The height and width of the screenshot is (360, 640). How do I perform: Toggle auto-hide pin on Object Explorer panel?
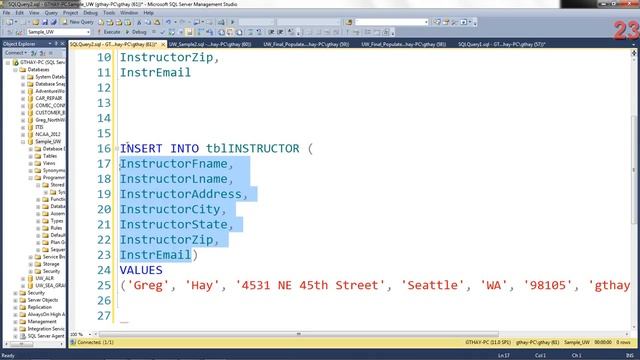coord(56,43)
